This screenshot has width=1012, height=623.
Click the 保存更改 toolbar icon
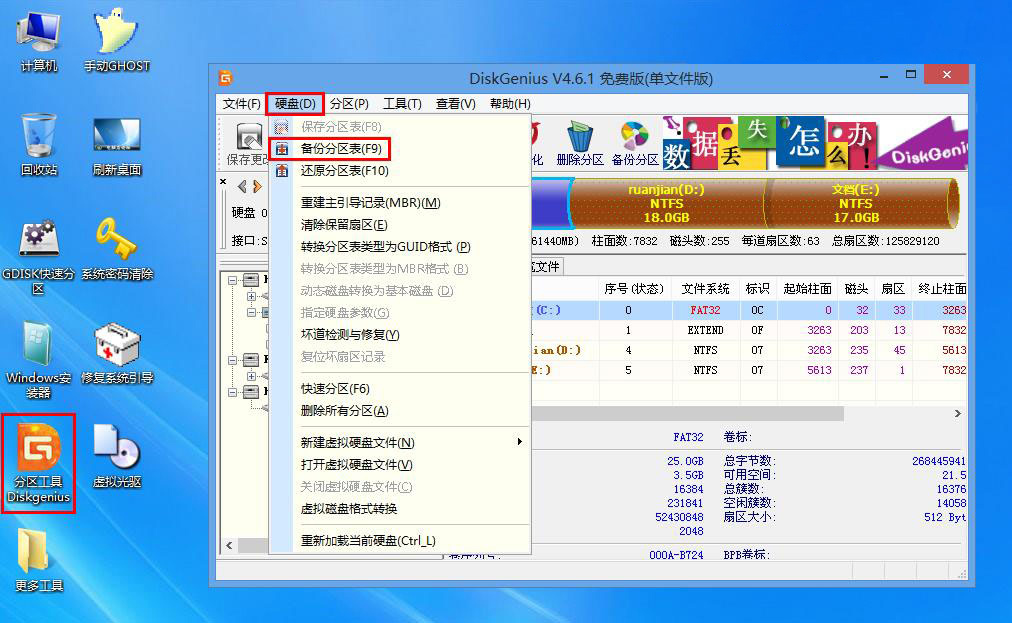pyautogui.click(x=247, y=145)
